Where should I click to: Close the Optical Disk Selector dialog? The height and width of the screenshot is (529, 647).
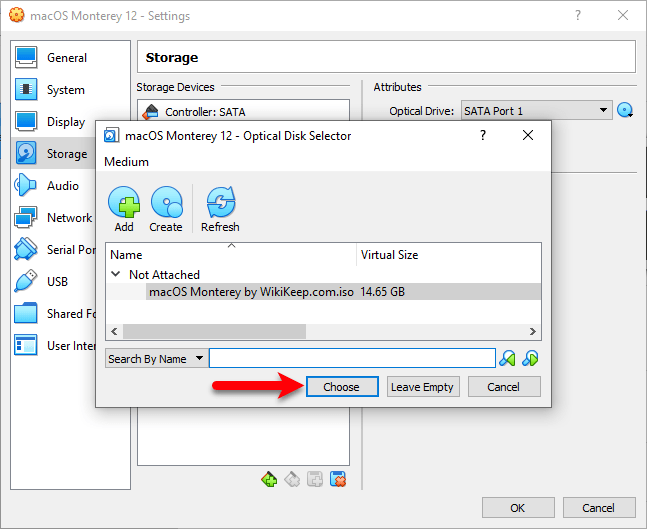(x=528, y=135)
